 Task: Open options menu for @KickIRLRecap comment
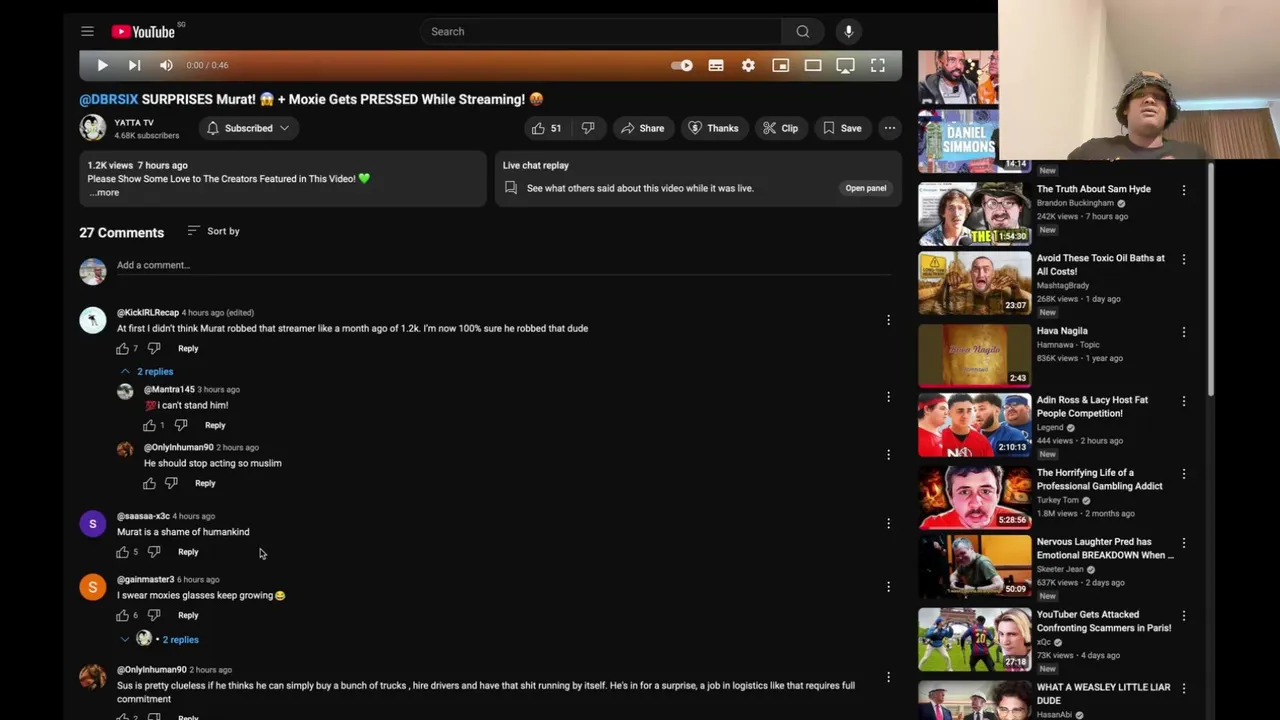[x=888, y=320]
